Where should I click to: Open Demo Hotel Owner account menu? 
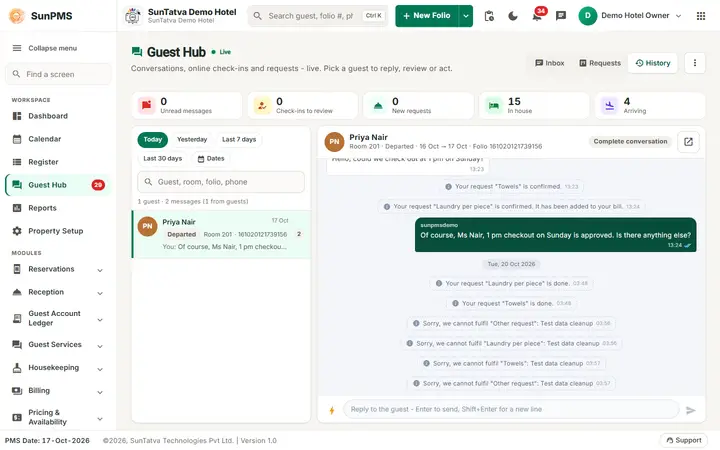(x=630, y=16)
